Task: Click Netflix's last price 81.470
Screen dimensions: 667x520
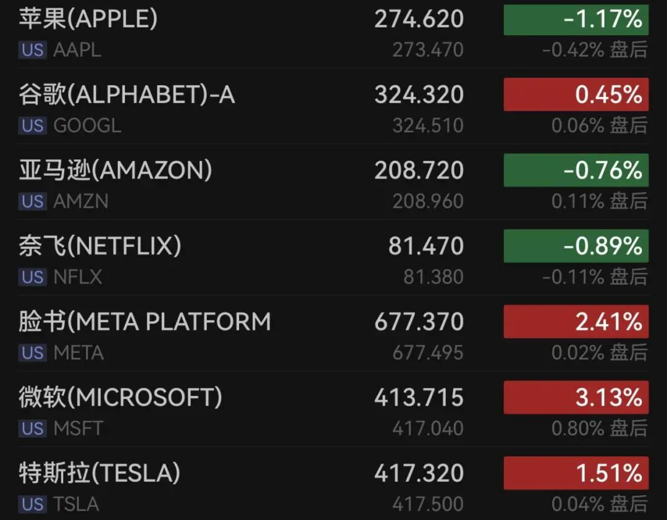Action: [x=425, y=246]
